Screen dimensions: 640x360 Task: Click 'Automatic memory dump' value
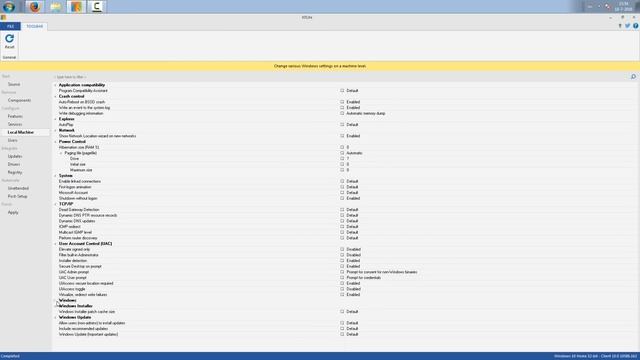(x=366, y=113)
